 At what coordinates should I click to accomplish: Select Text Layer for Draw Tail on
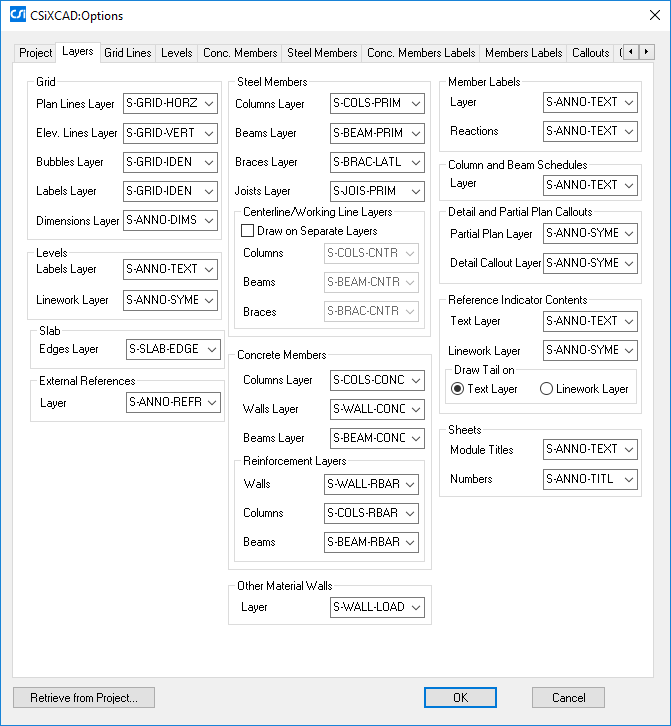(458, 389)
